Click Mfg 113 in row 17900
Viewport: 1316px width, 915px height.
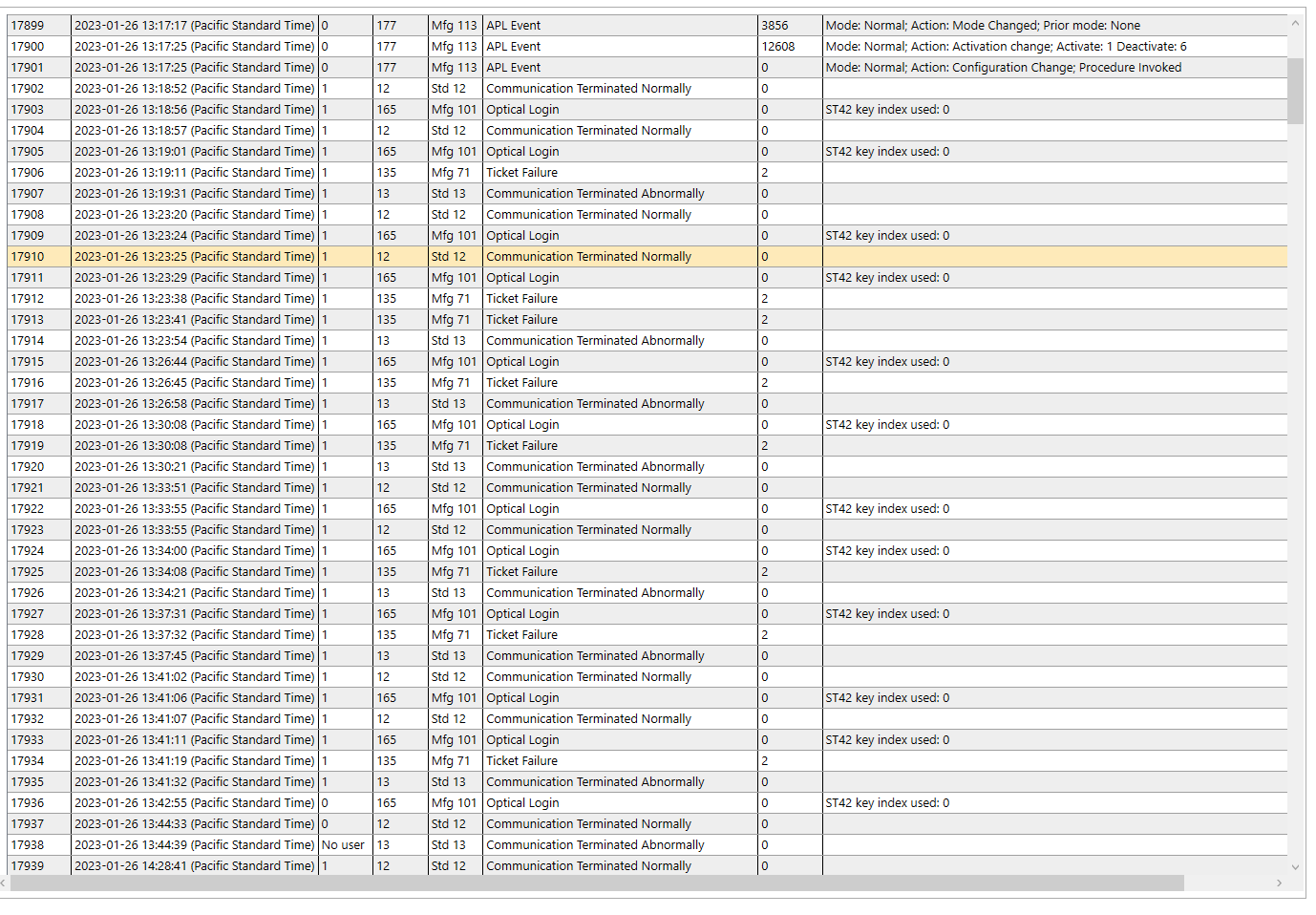(x=454, y=47)
